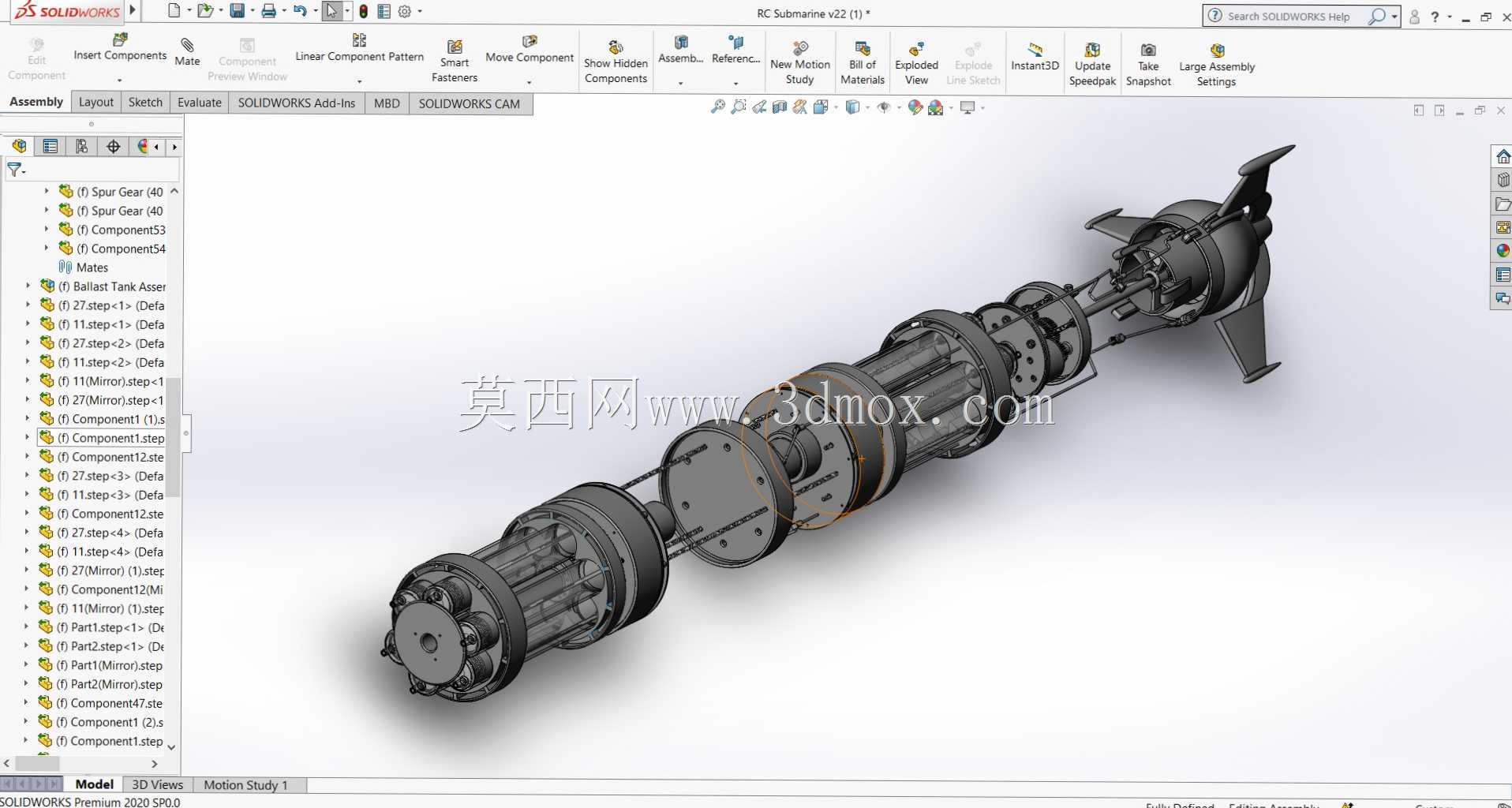Expand the Ballast Tank Assembly tree node

coord(28,286)
